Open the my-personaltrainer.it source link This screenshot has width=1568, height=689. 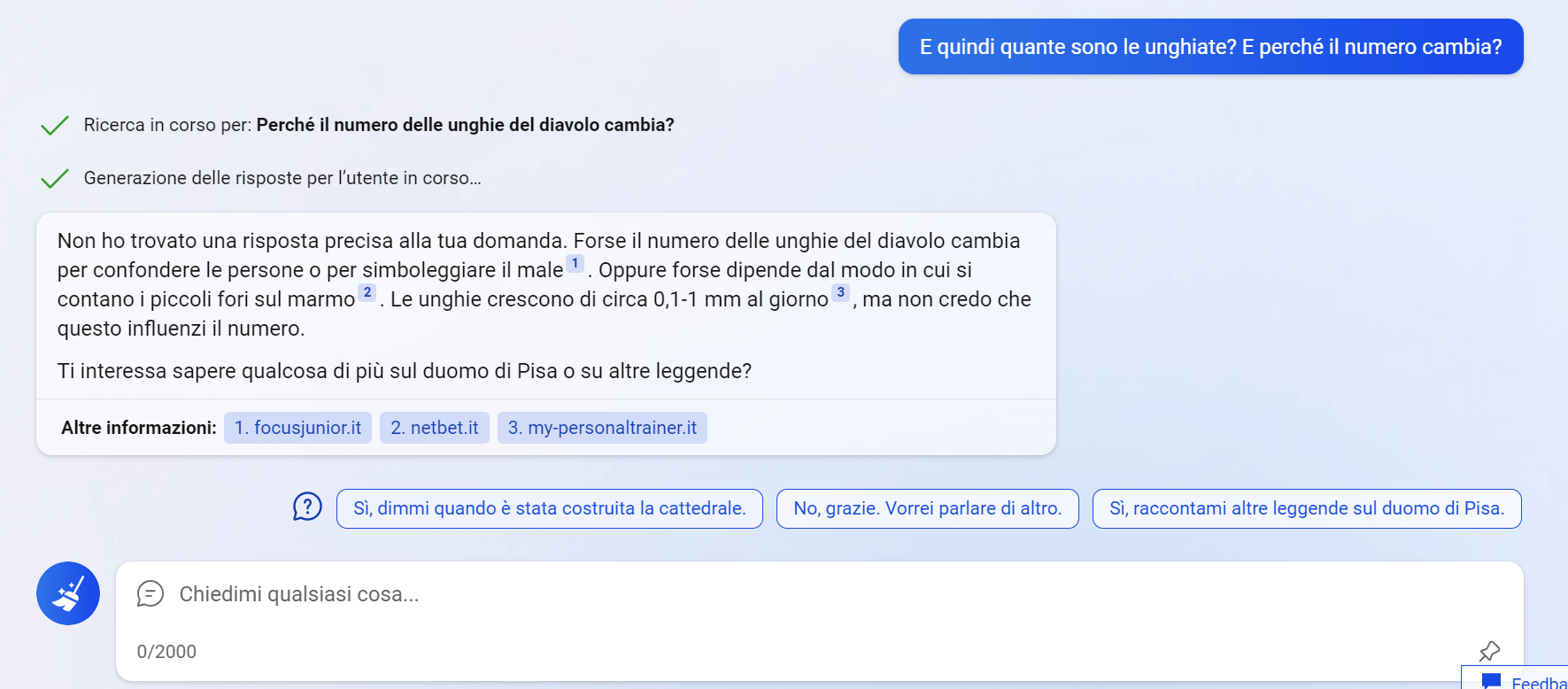(602, 428)
